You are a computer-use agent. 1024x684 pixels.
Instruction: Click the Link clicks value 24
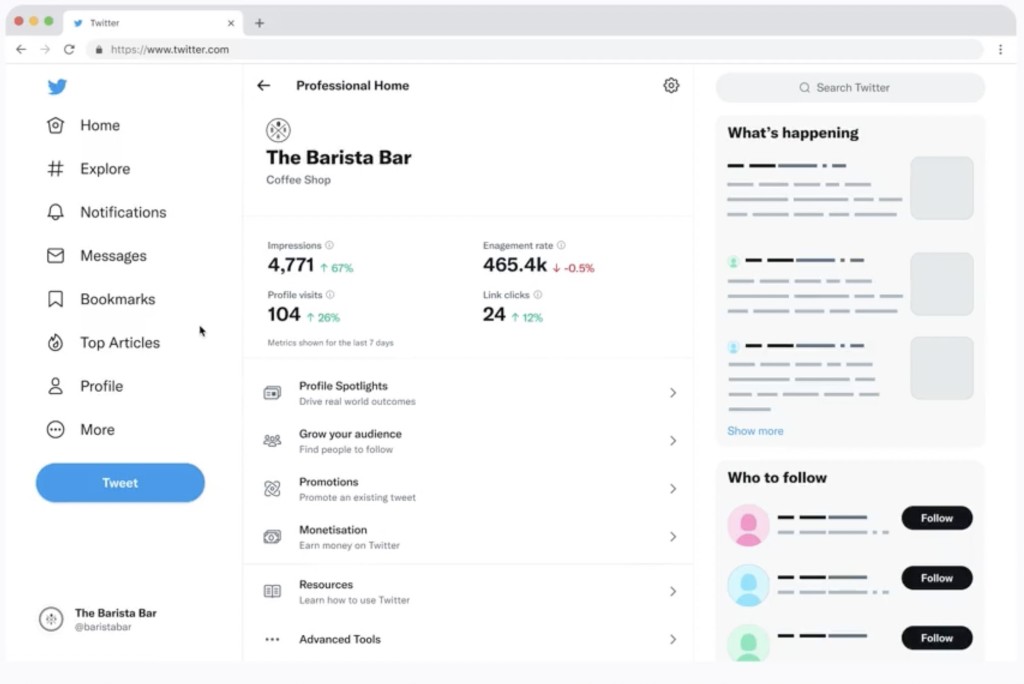[x=494, y=314]
